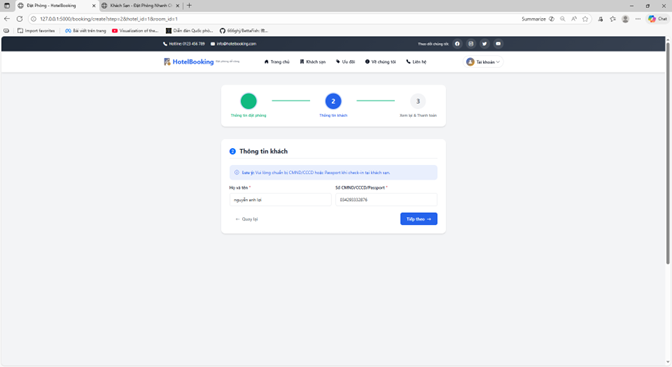This screenshot has width=672, height=367.
Task: Click the HotelBooking logo
Action: 189,62
